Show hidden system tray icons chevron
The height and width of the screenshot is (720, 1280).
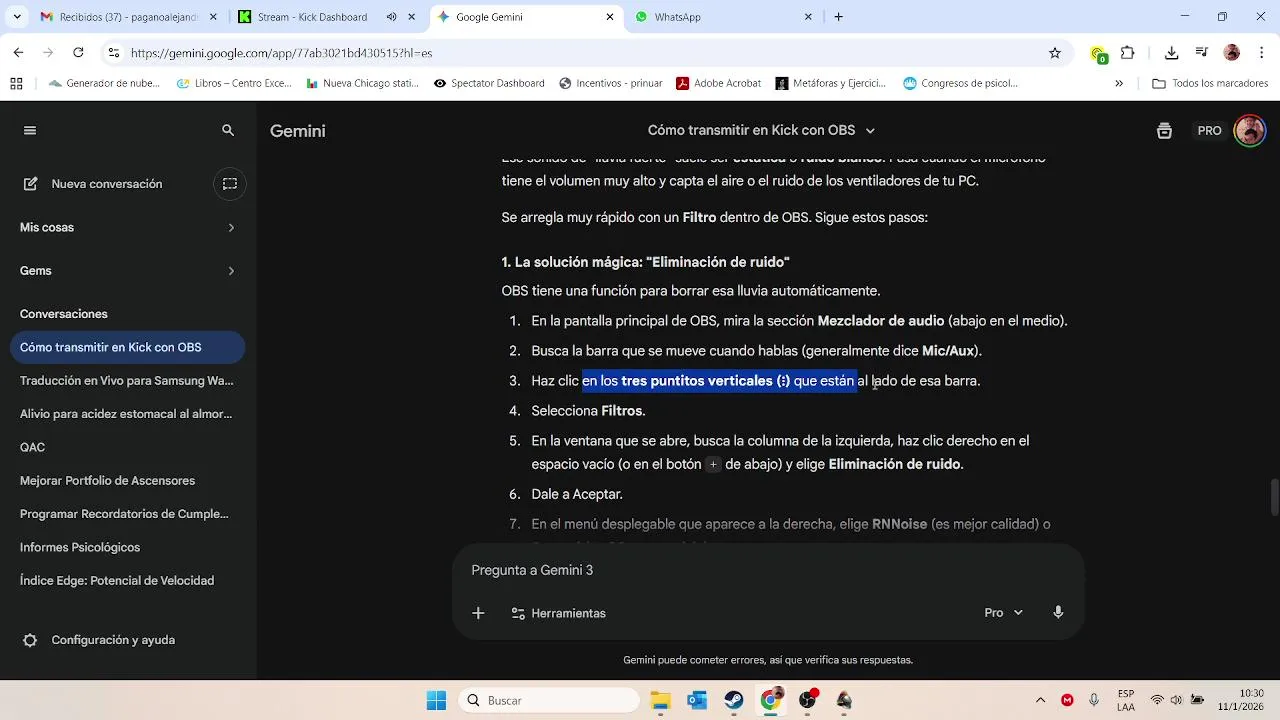[1041, 700]
